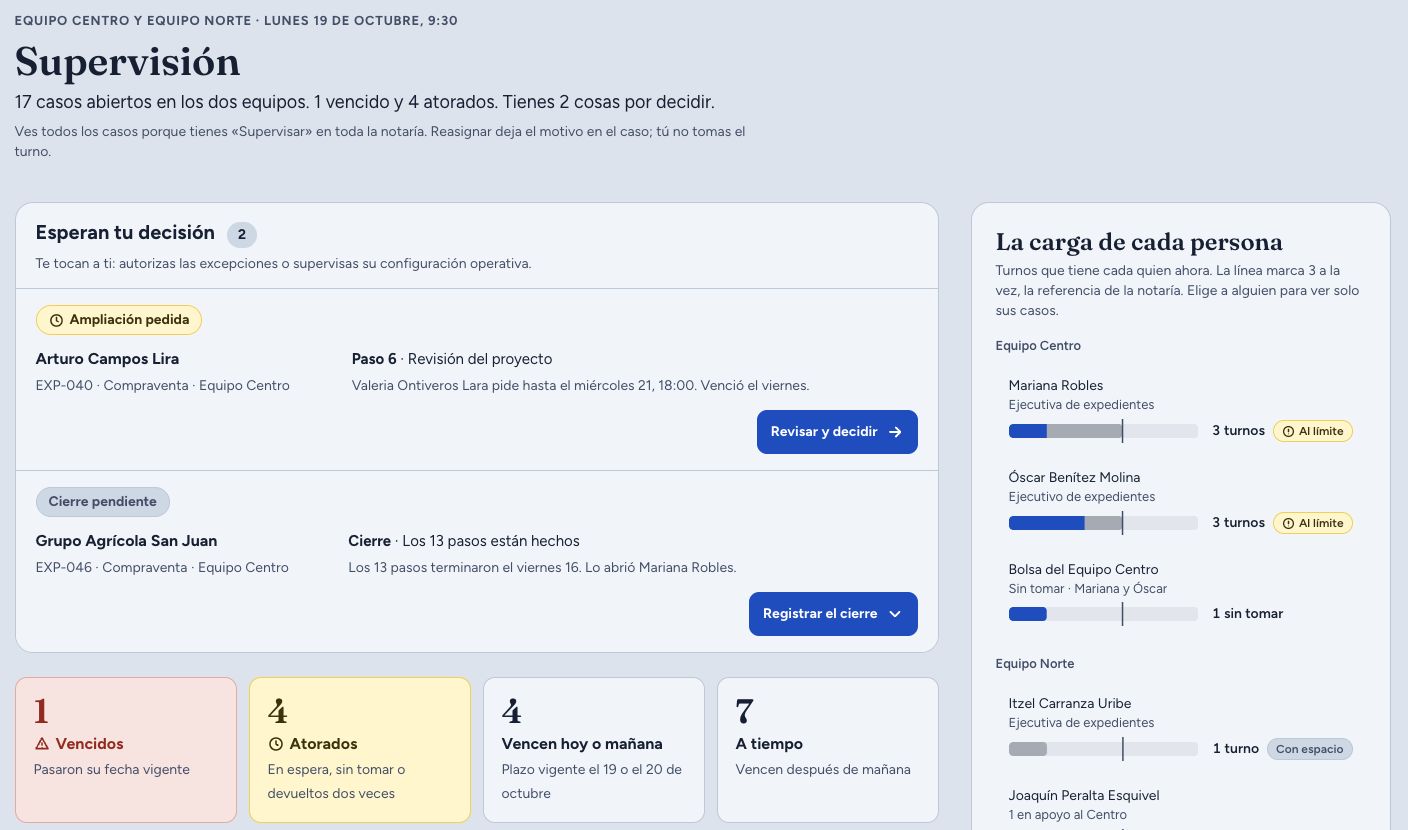
Task: Click the Equipo Norte group heading
Action: pyautogui.click(x=1035, y=664)
